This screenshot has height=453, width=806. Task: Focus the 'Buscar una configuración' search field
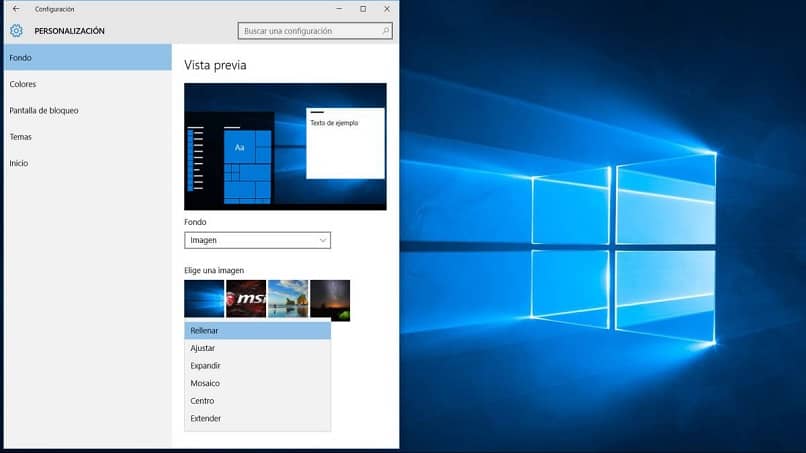tap(315, 31)
